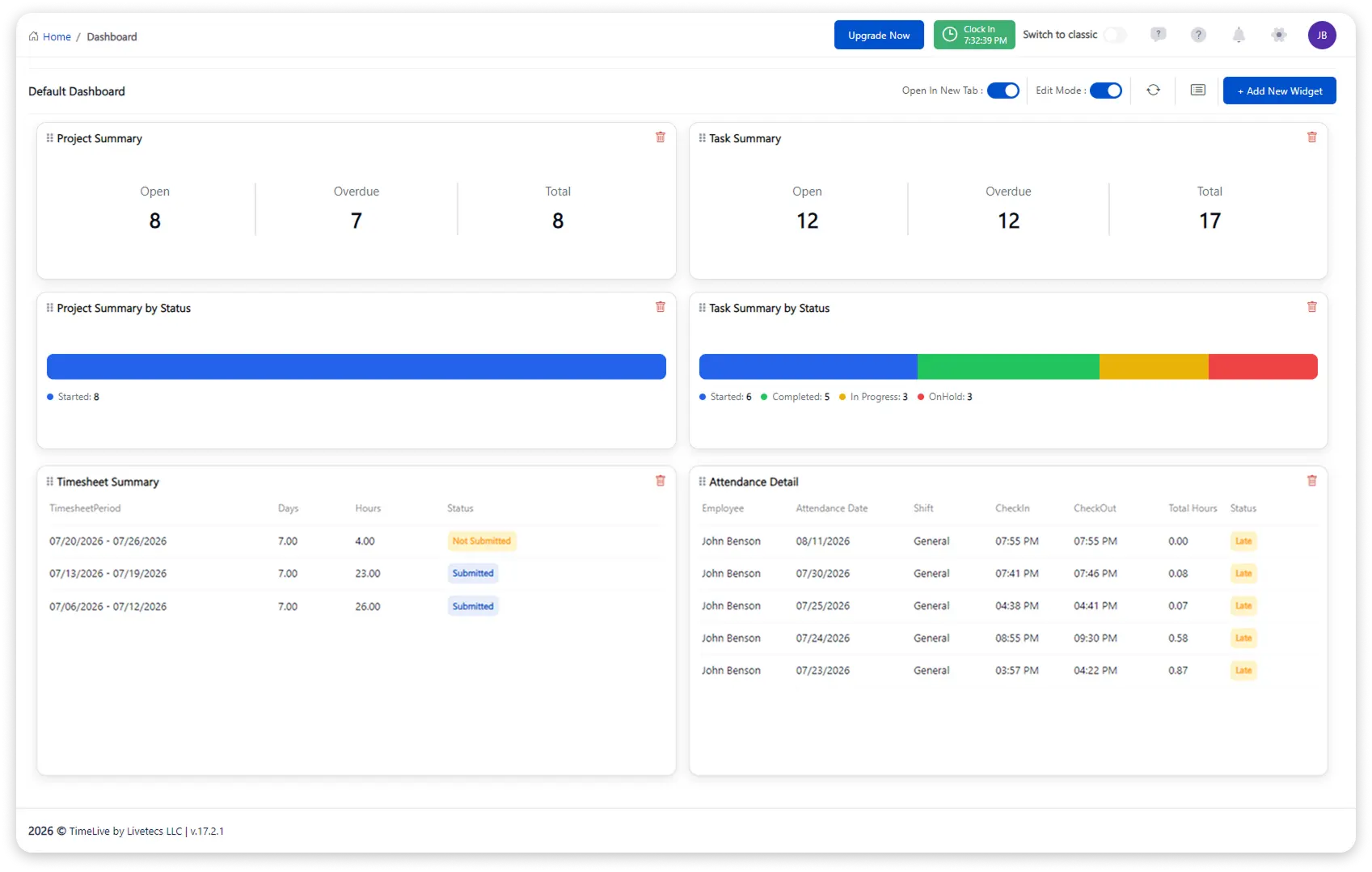
Task: Toggle Edit Mode switch
Action: [x=1105, y=91]
